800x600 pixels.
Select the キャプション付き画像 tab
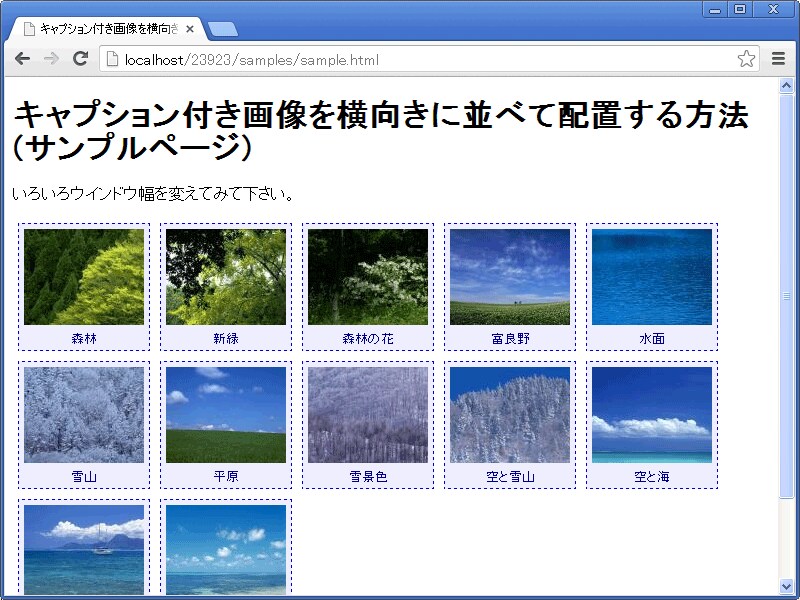coord(110,28)
